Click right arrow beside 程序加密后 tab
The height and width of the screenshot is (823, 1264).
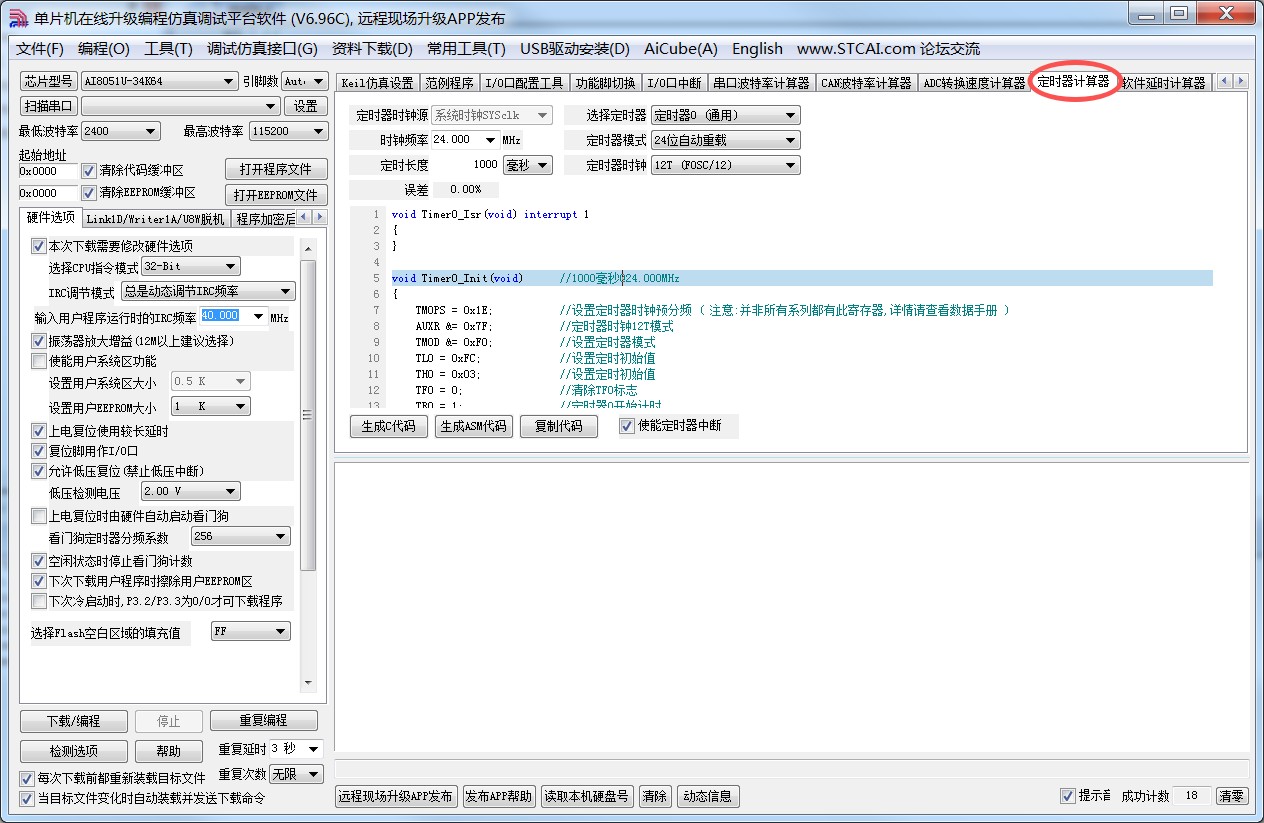[320, 217]
